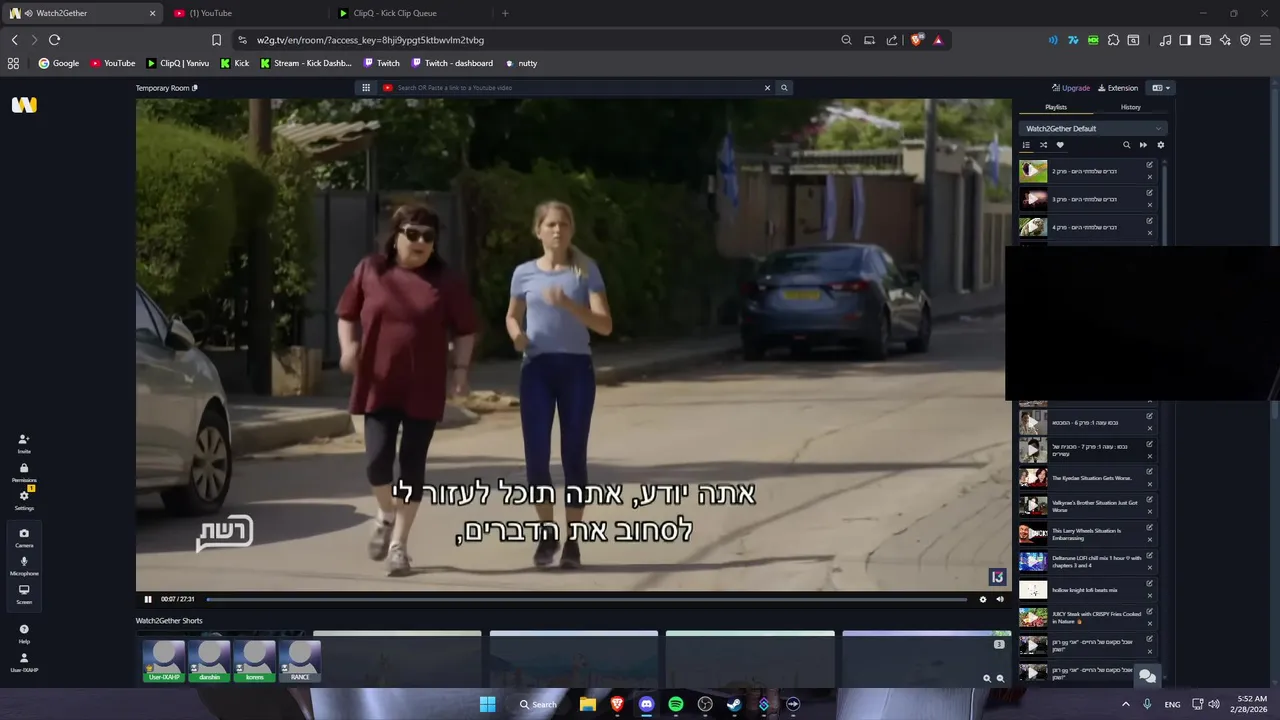
Task: Skip to next playlist video
Action: (x=1143, y=145)
